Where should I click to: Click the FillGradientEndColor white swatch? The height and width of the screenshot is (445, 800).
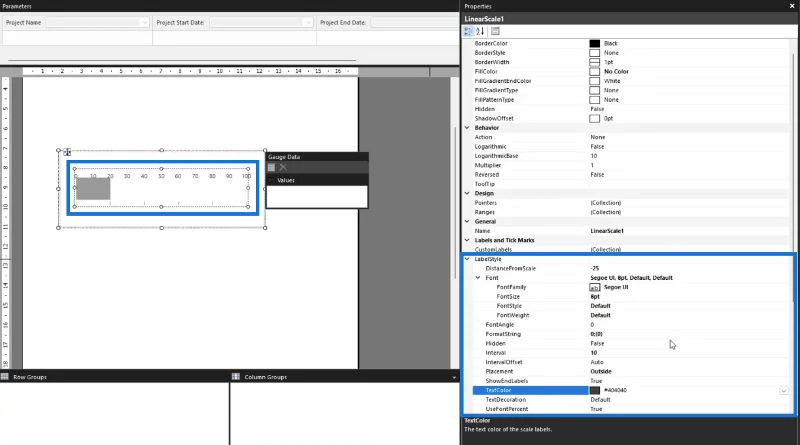(x=594, y=81)
